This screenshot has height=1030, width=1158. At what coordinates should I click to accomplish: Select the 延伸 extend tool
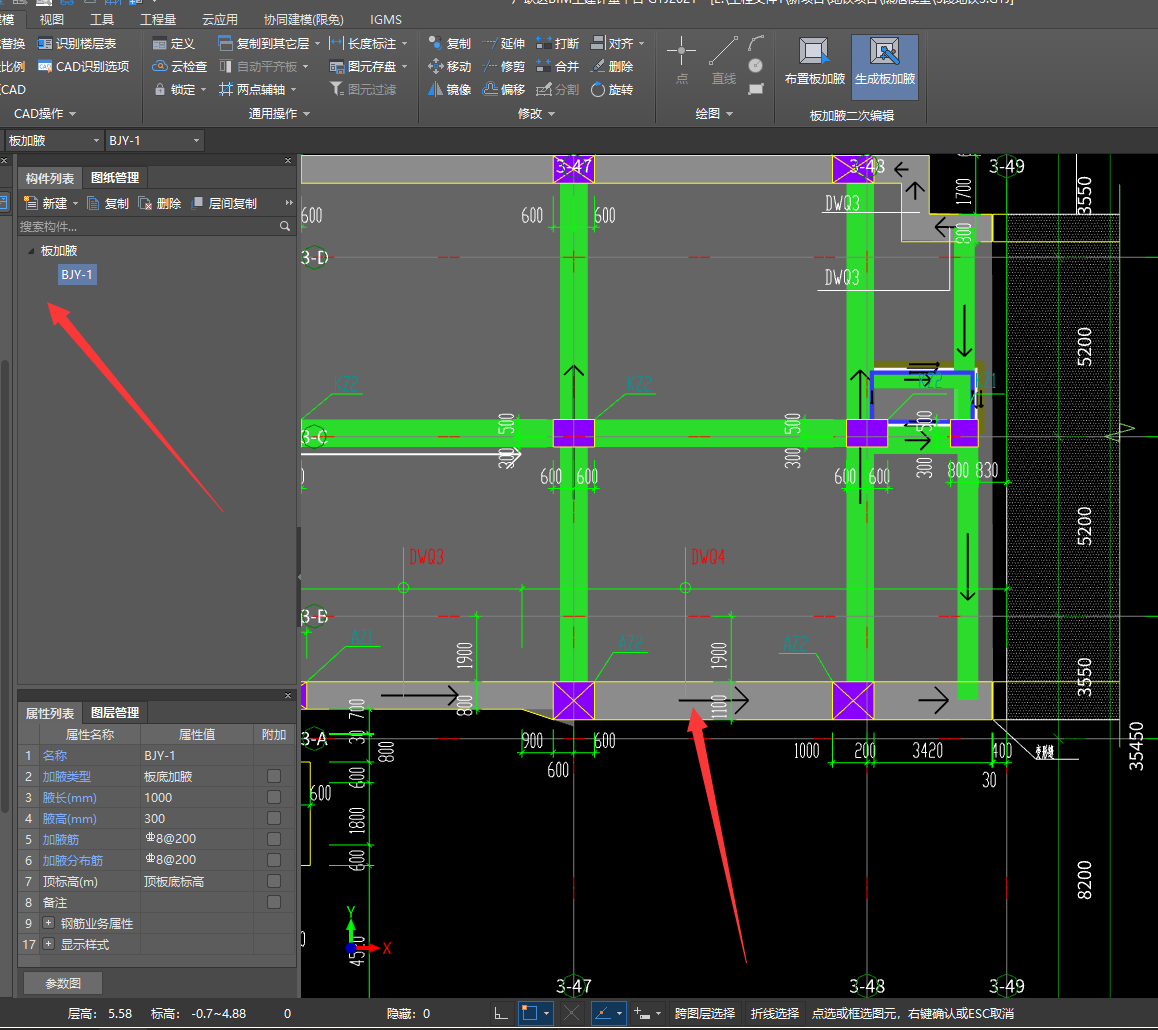(x=504, y=44)
